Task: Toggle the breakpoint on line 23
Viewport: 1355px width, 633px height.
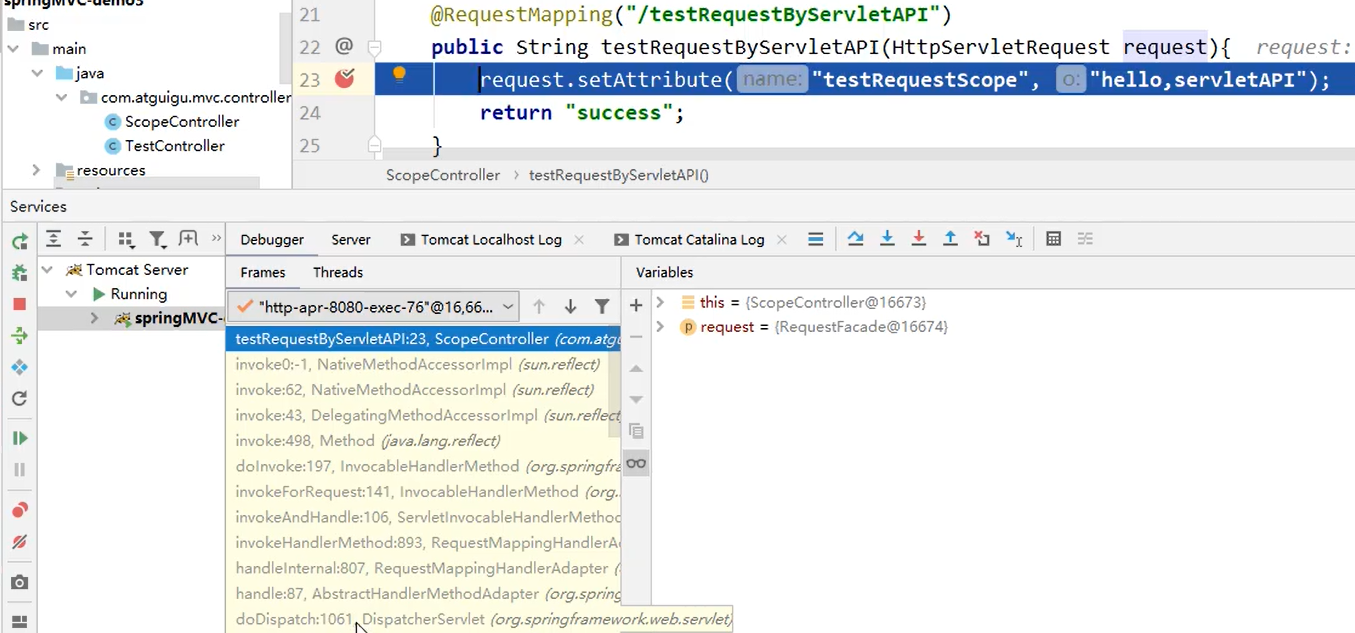Action: click(344, 79)
